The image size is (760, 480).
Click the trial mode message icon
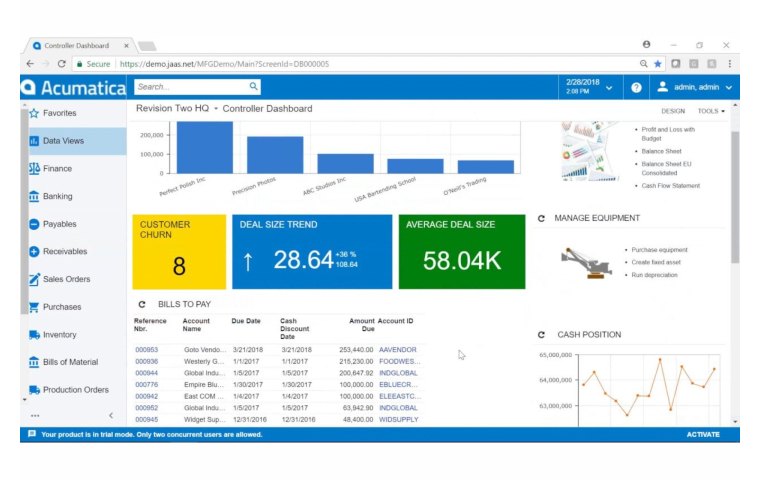click(x=32, y=434)
